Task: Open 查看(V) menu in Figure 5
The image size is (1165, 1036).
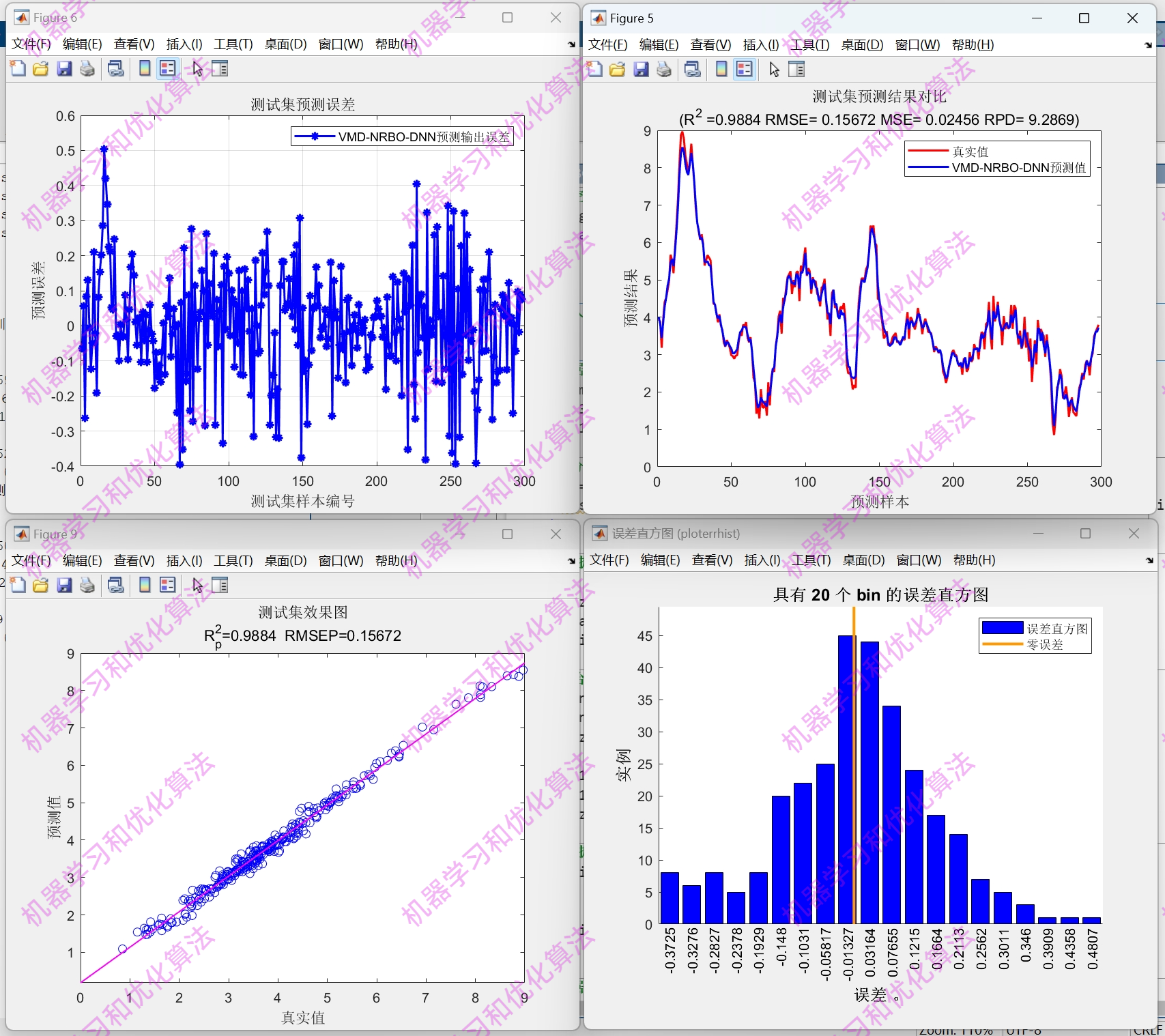Action: (710, 45)
